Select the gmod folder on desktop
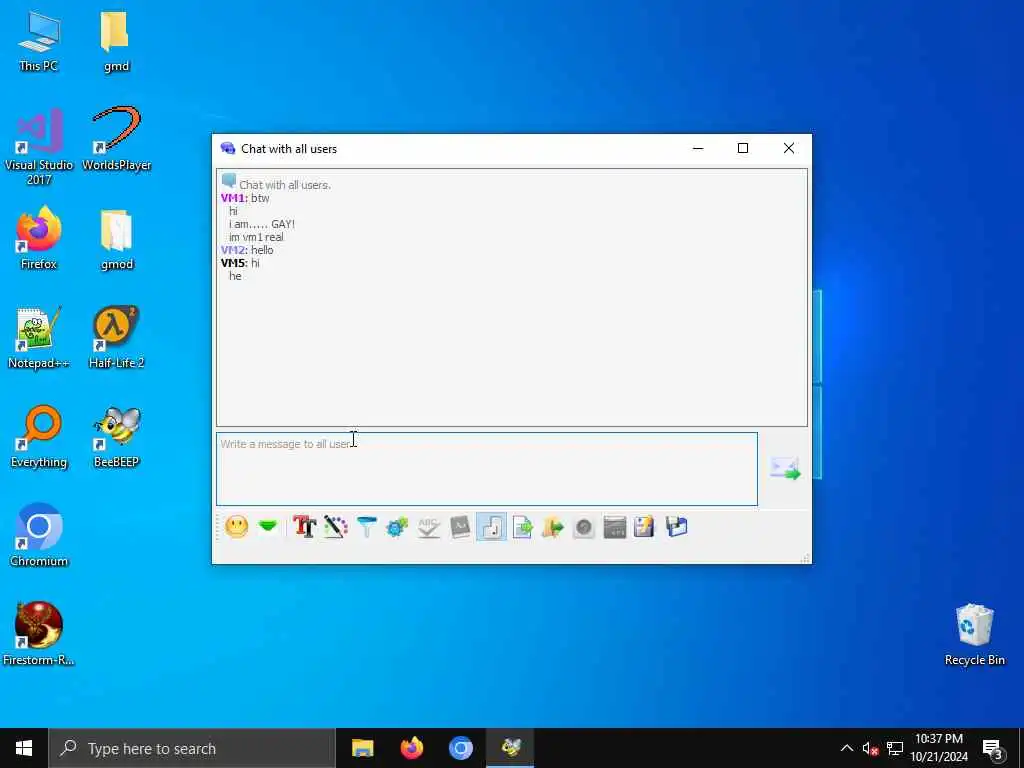1024x768 pixels. [116, 238]
